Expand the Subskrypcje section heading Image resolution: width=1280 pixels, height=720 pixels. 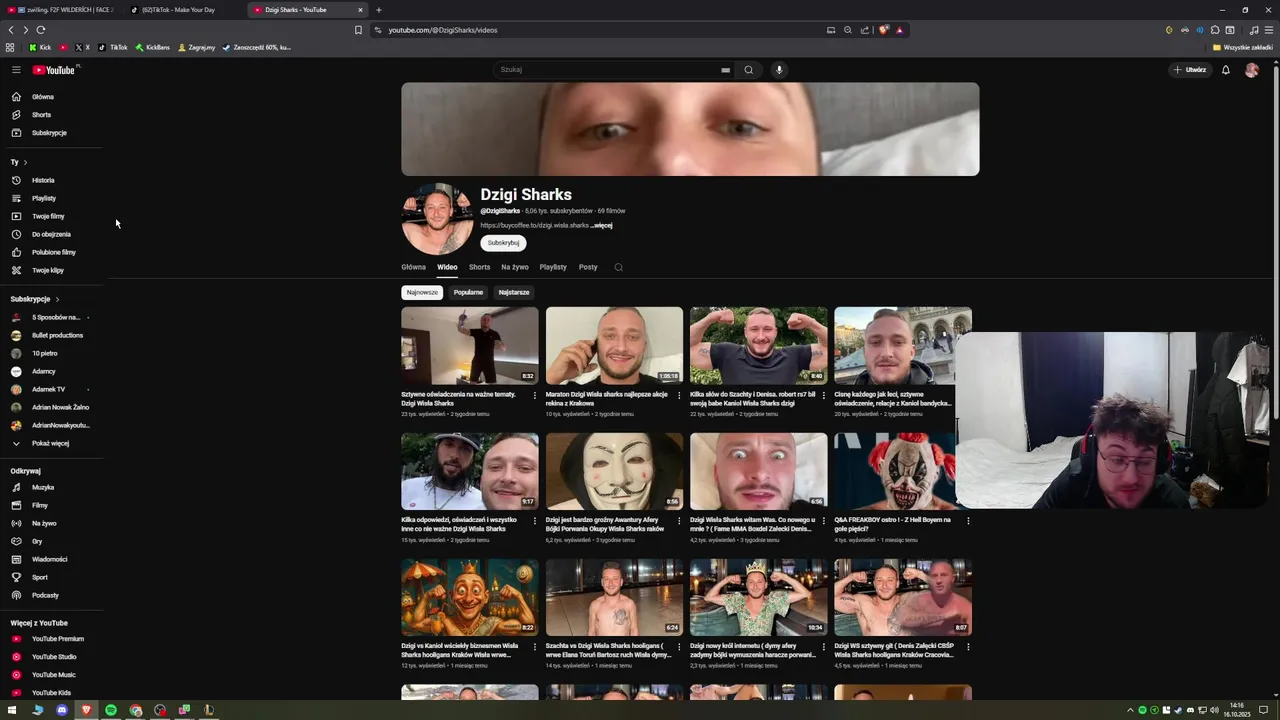35,299
